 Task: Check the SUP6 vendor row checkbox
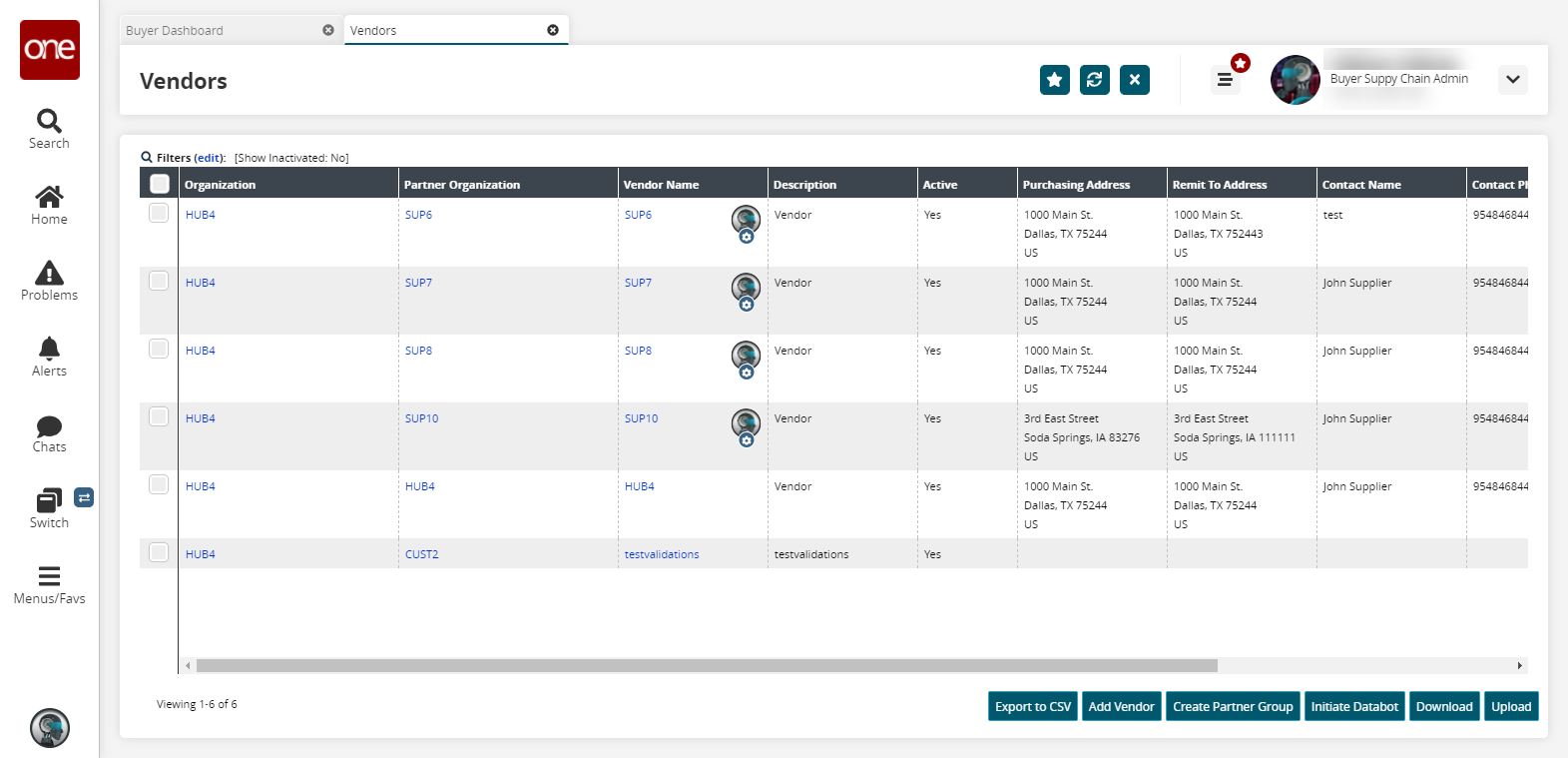pyautogui.click(x=159, y=213)
